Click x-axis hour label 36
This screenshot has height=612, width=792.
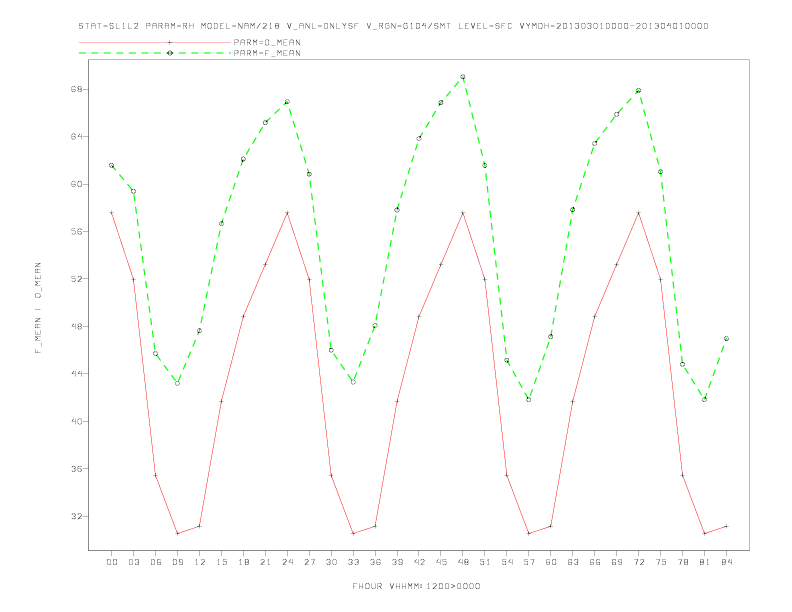point(375,562)
